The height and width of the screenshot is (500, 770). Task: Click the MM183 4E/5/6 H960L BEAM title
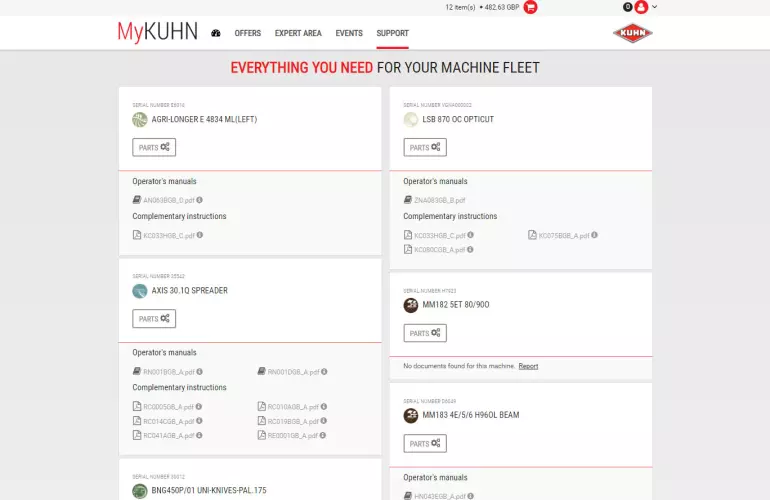pyautogui.click(x=470, y=415)
